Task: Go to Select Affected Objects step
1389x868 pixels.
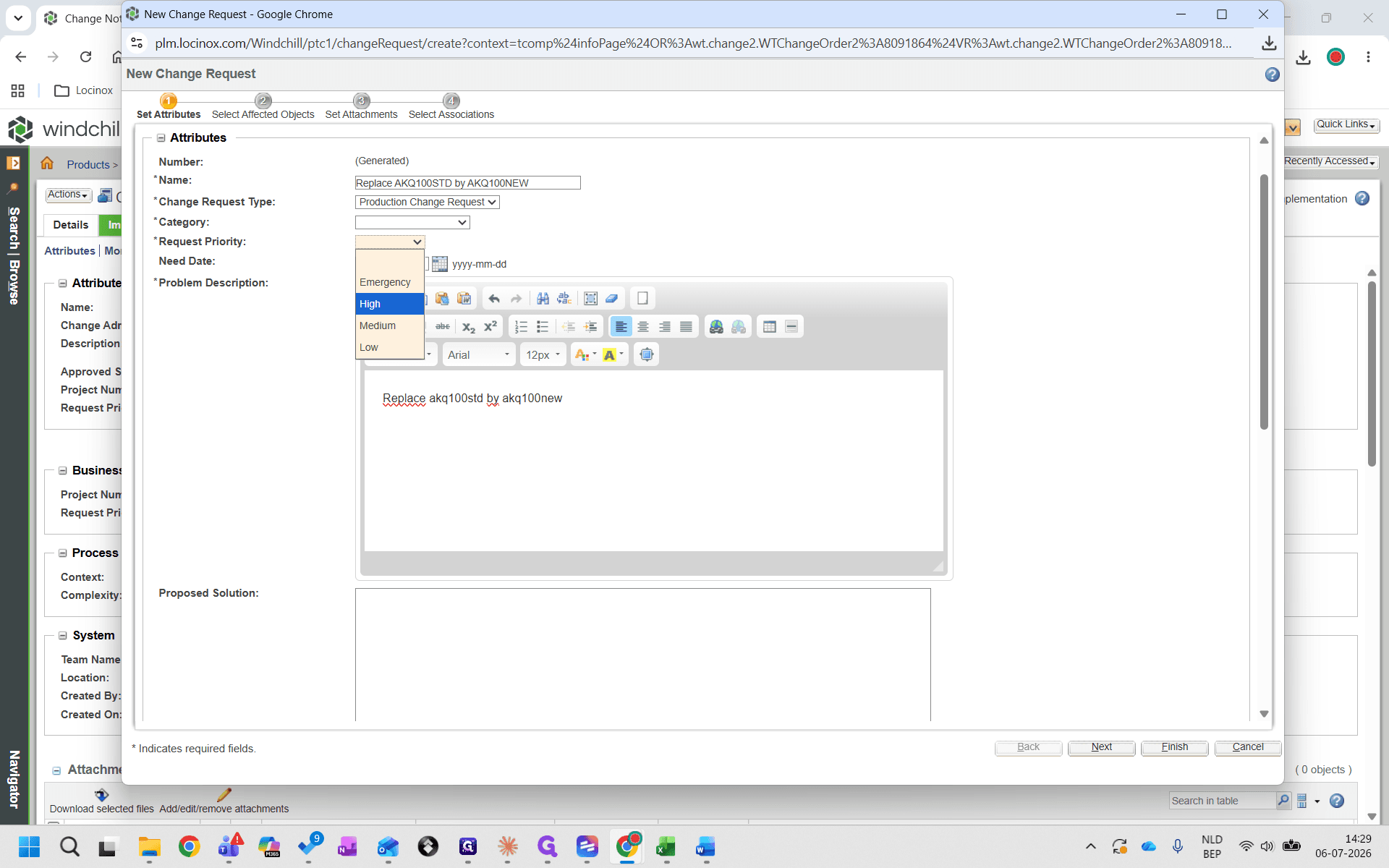Action: click(x=263, y=107)
